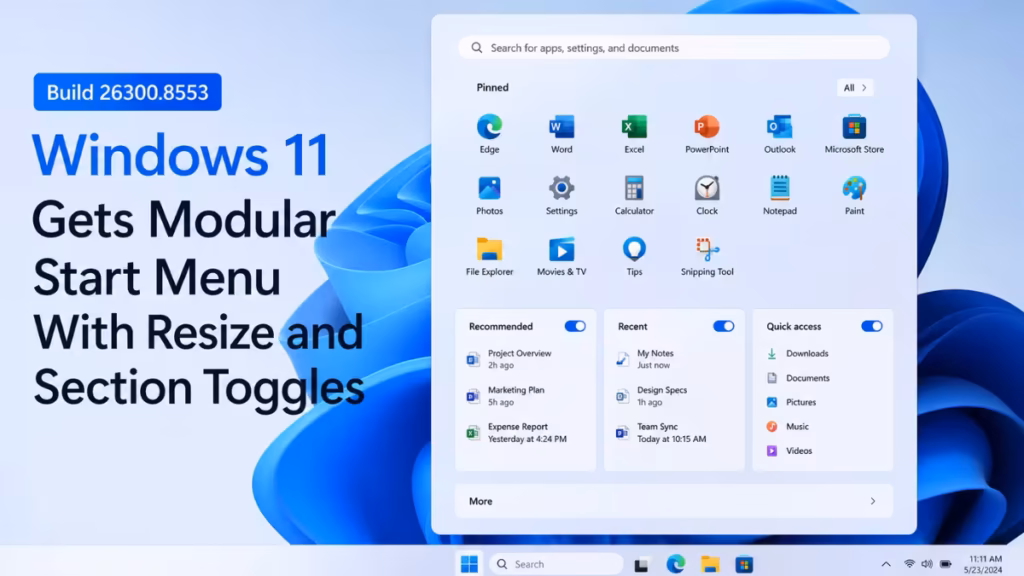Open the Edge pinned app
This screenshot has width=1024, height=576.
tap(489, 133)
